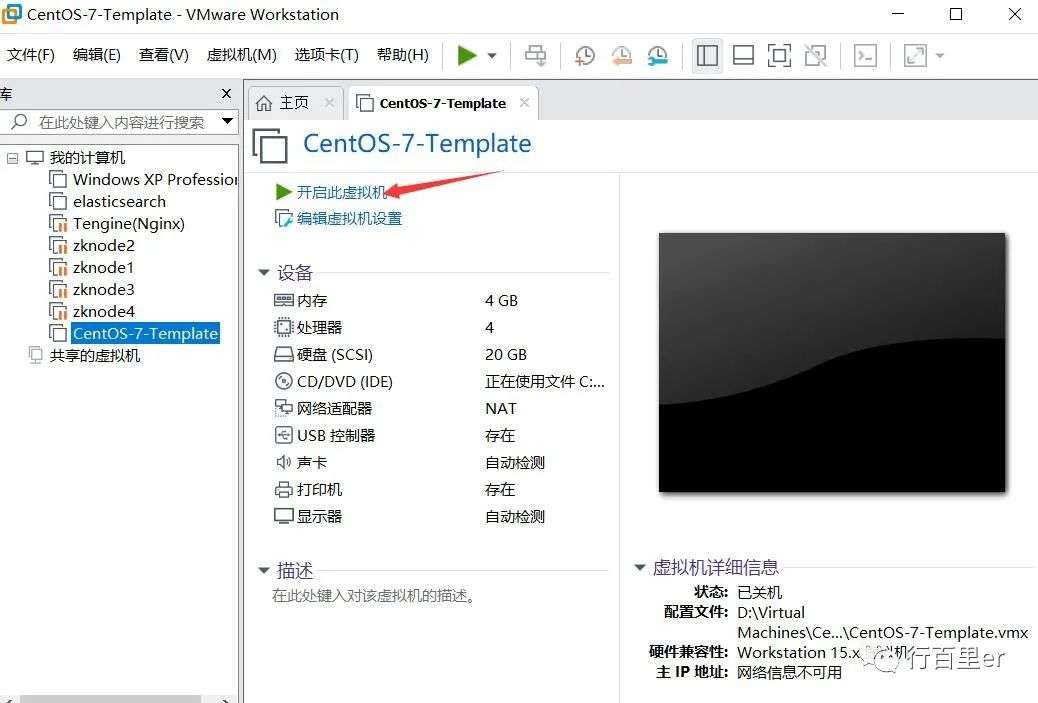This screenshot has width=1038, height=703.
Task: Open the 处理器 processor device entry
Action: pyautogui.click(x=319, y=328)
